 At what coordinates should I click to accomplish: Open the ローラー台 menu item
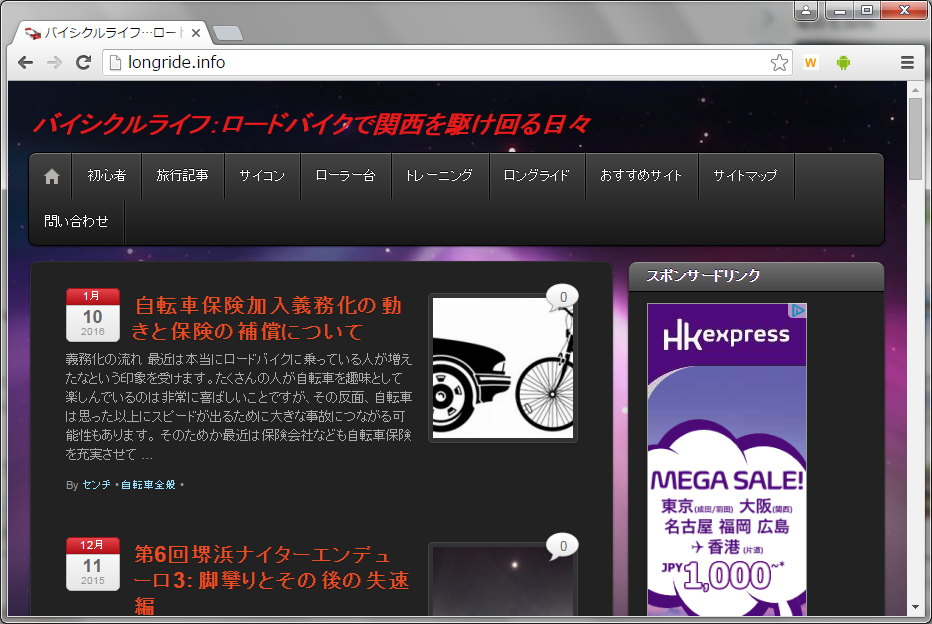point(345,176)
